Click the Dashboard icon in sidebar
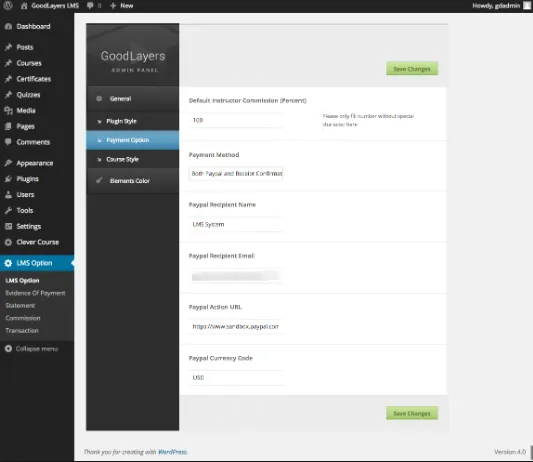This screenshot has width=533, height=462. click(x=8, y=27)
